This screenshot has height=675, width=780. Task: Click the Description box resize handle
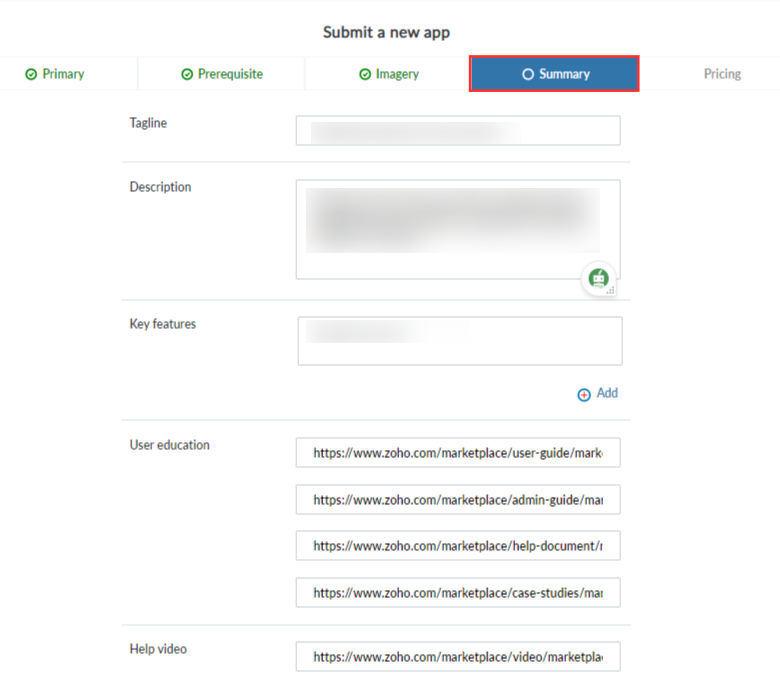click(613, 291)
